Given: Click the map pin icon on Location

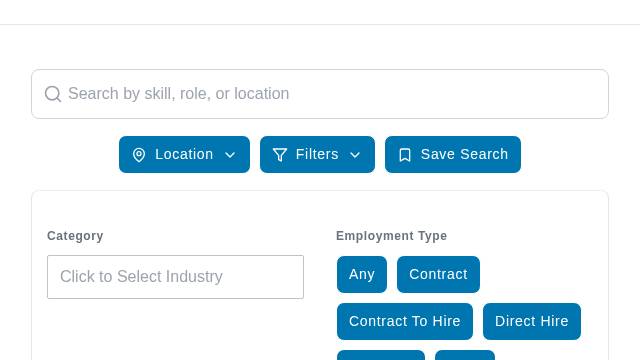Looking at the screenshot, I should pos(139,155).
